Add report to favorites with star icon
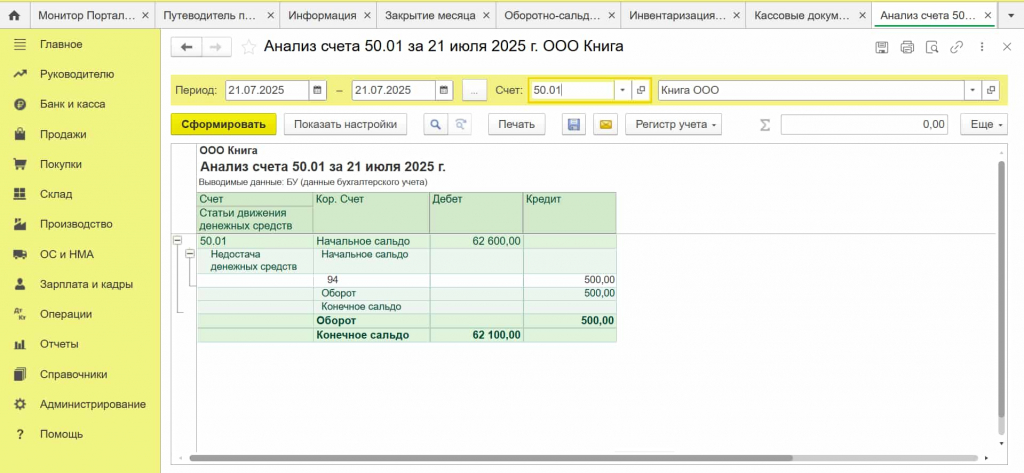The height and width of the screenshot is (473, 1024). coord(249,47)
